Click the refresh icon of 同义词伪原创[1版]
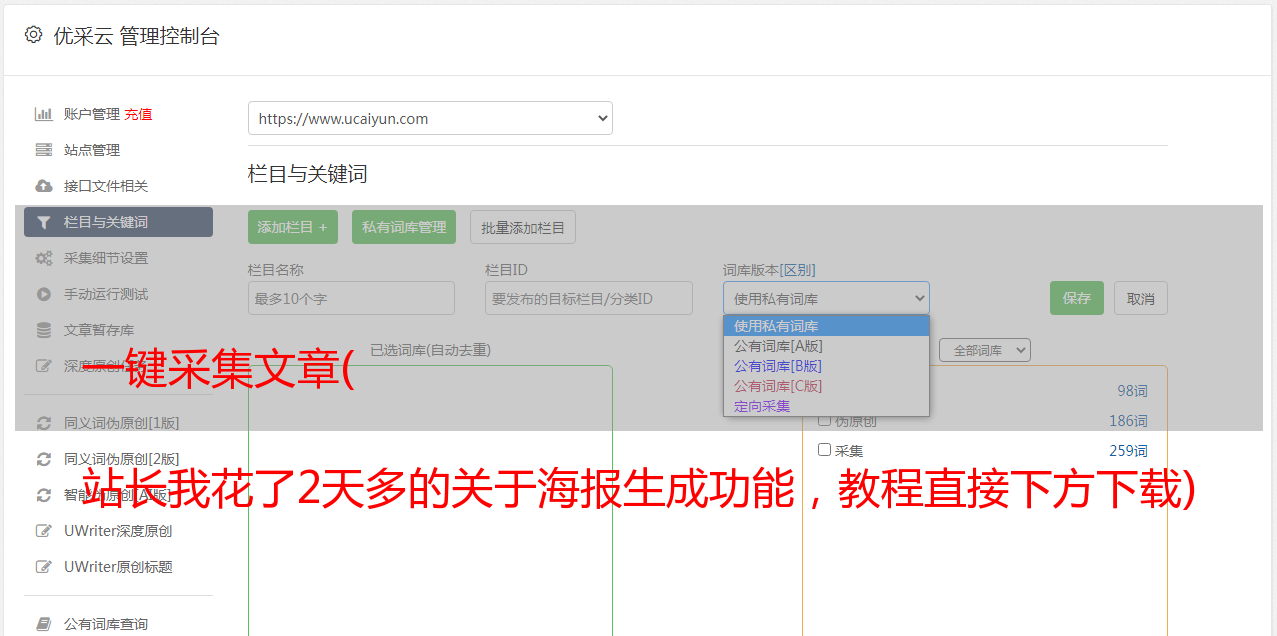This screenshot has width=1277, height=636. (43, 423)
